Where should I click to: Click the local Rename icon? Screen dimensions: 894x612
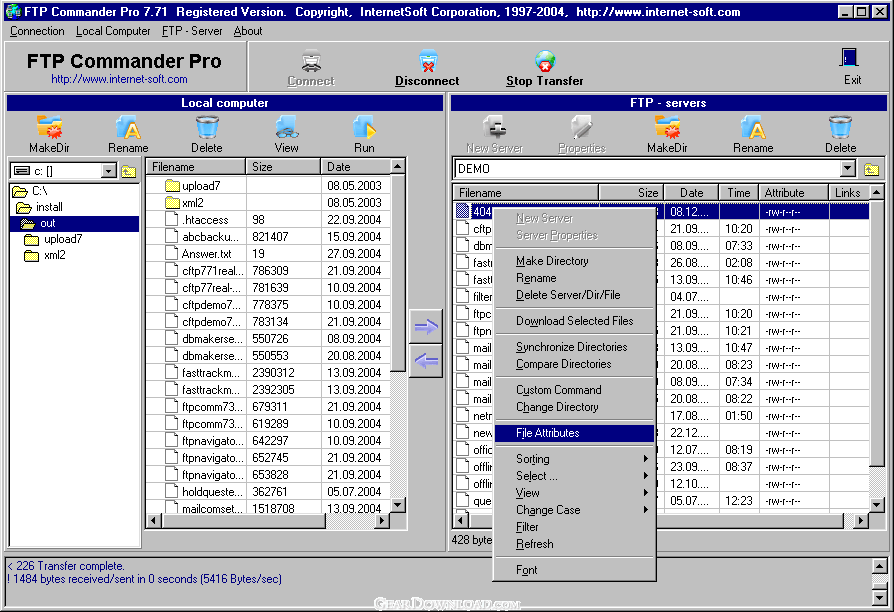(x=127, y=128)
